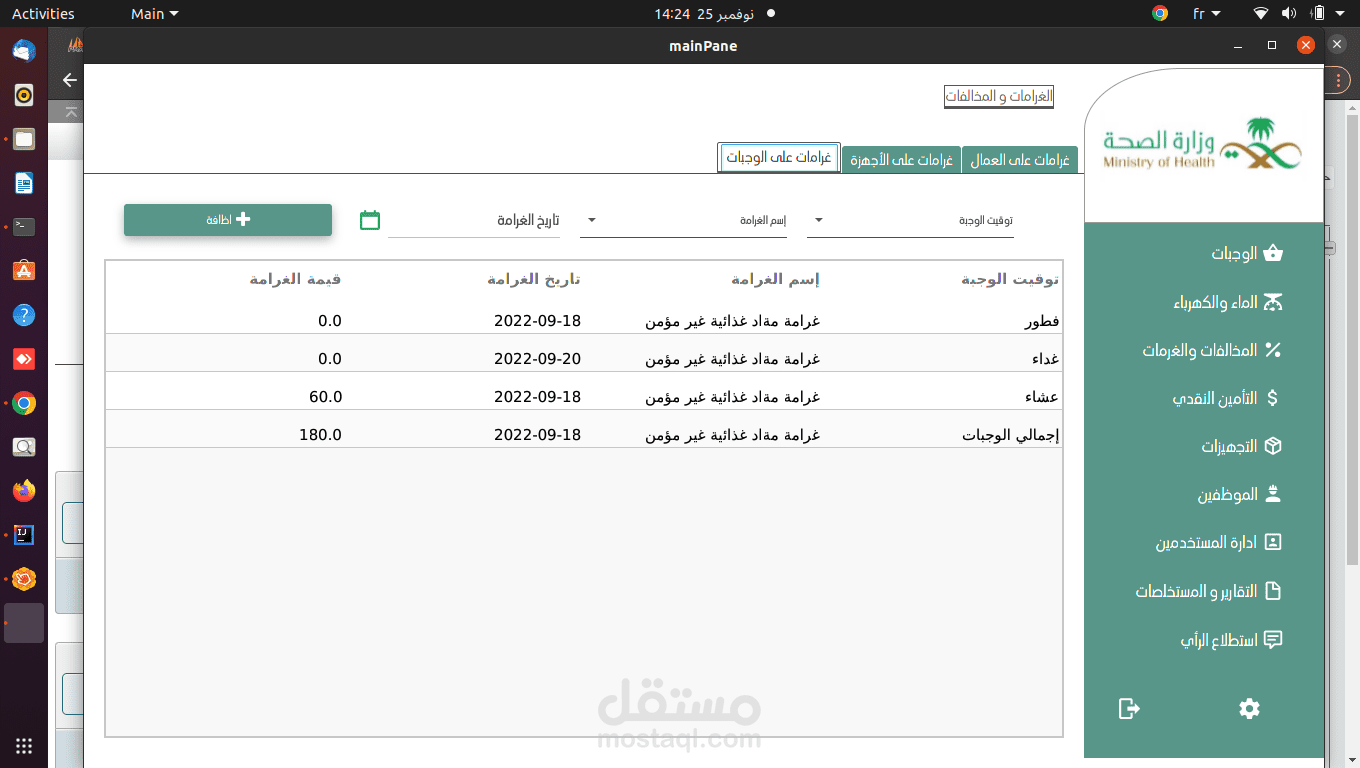Select the عشاء row cell

point(1042,397)
